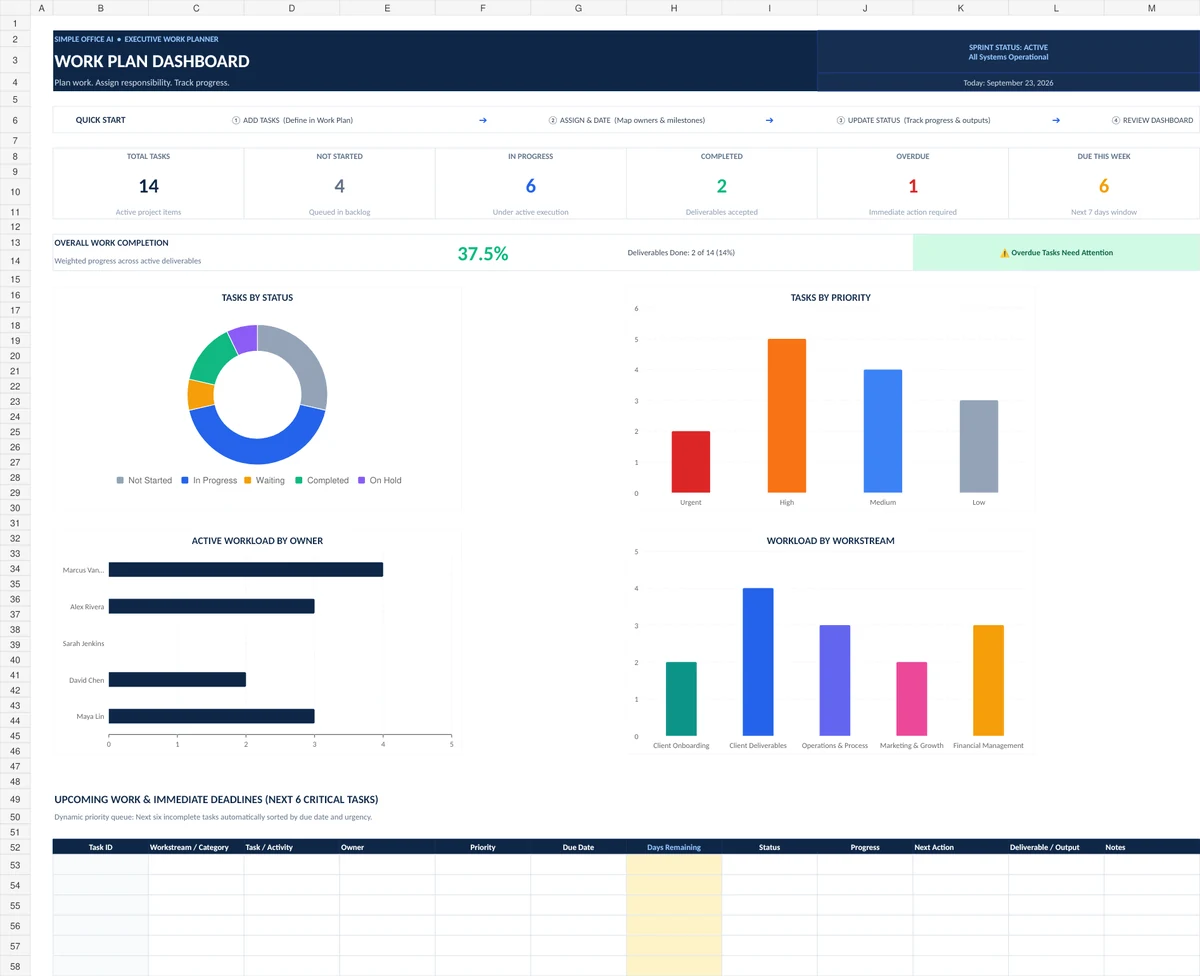Click the red Urgent priority bar
Image resolution: width=1200 pixels, height=976 pixels.
[x=691, y=462]
